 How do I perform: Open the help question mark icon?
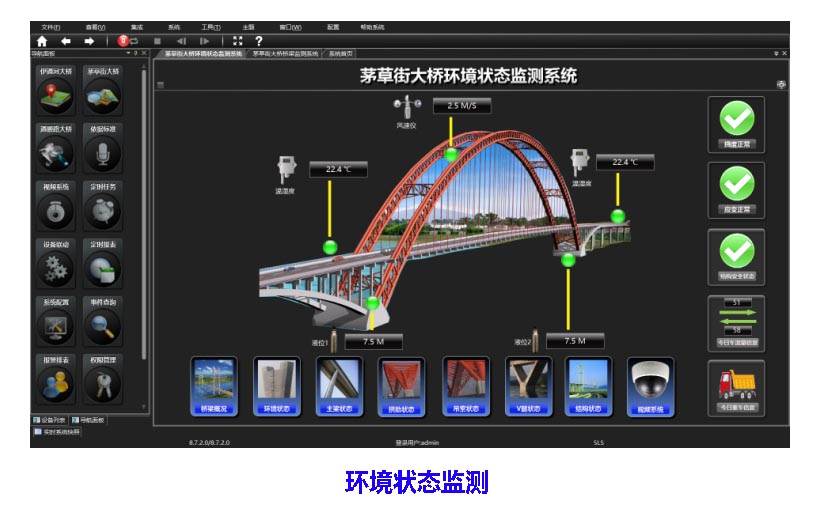coord(258,41)
